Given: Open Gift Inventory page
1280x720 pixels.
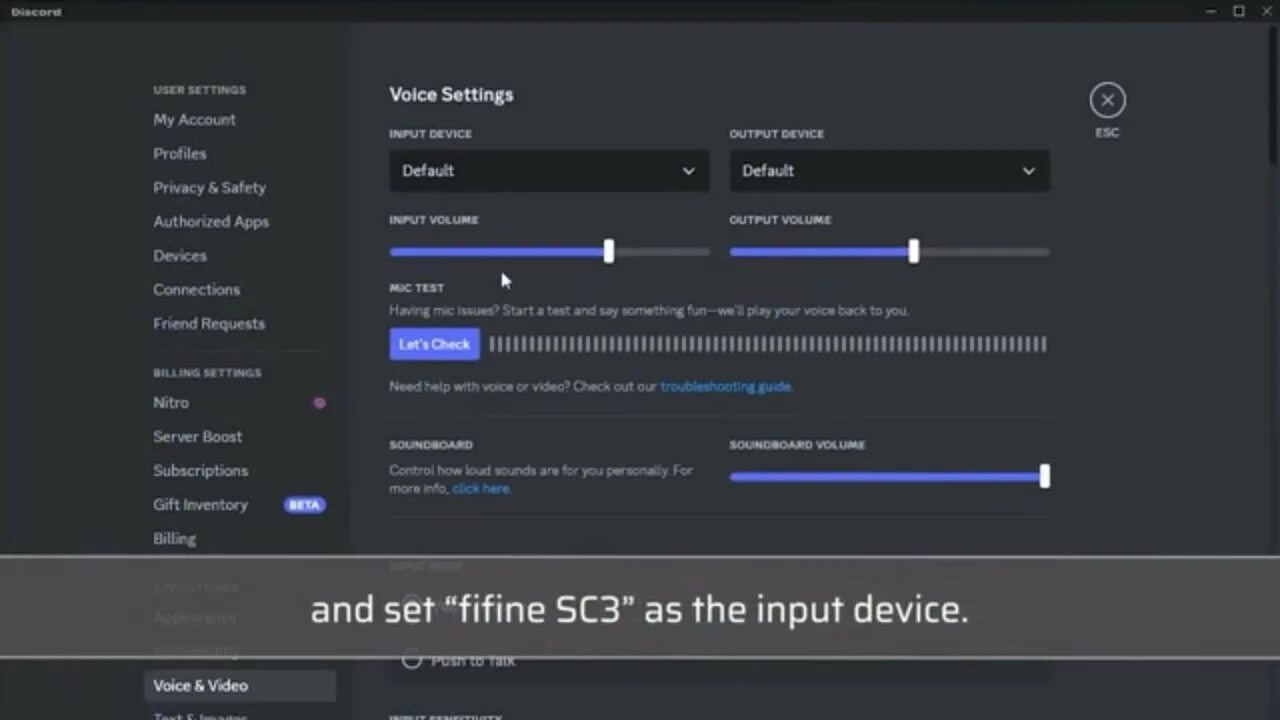Looking at the screenshot, I should point(200,504).
